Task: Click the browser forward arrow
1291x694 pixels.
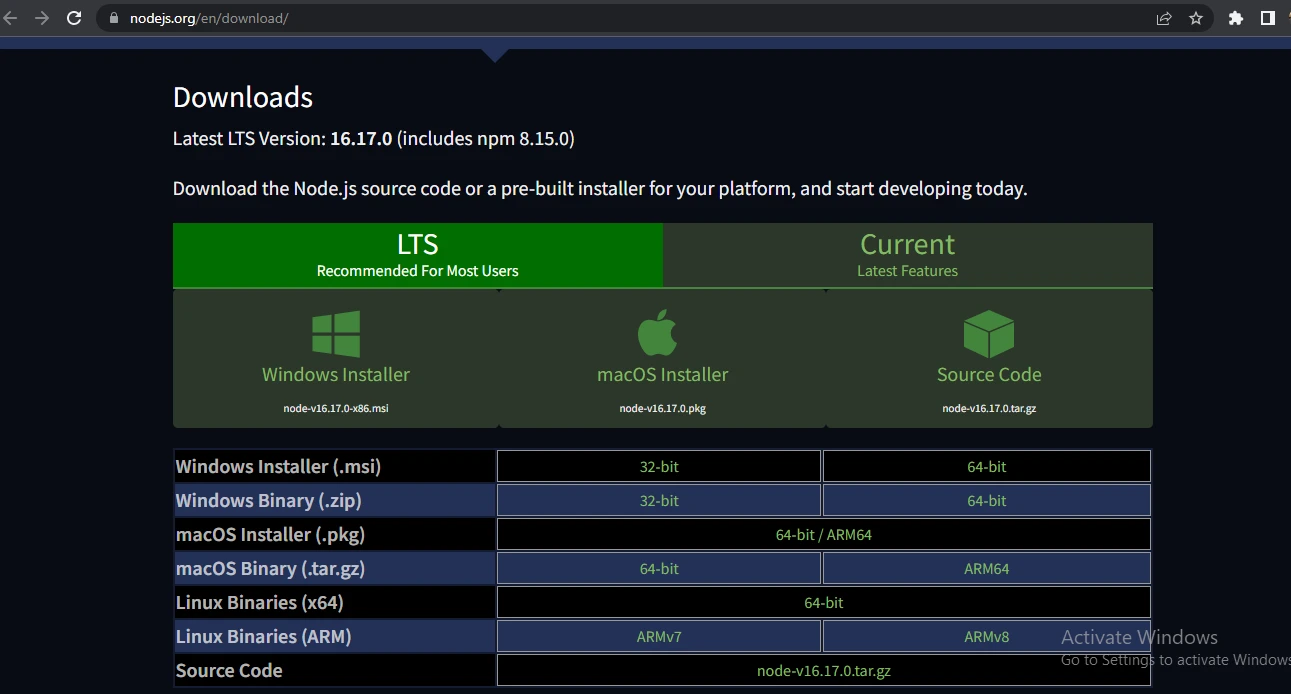Action: point(42,18)
